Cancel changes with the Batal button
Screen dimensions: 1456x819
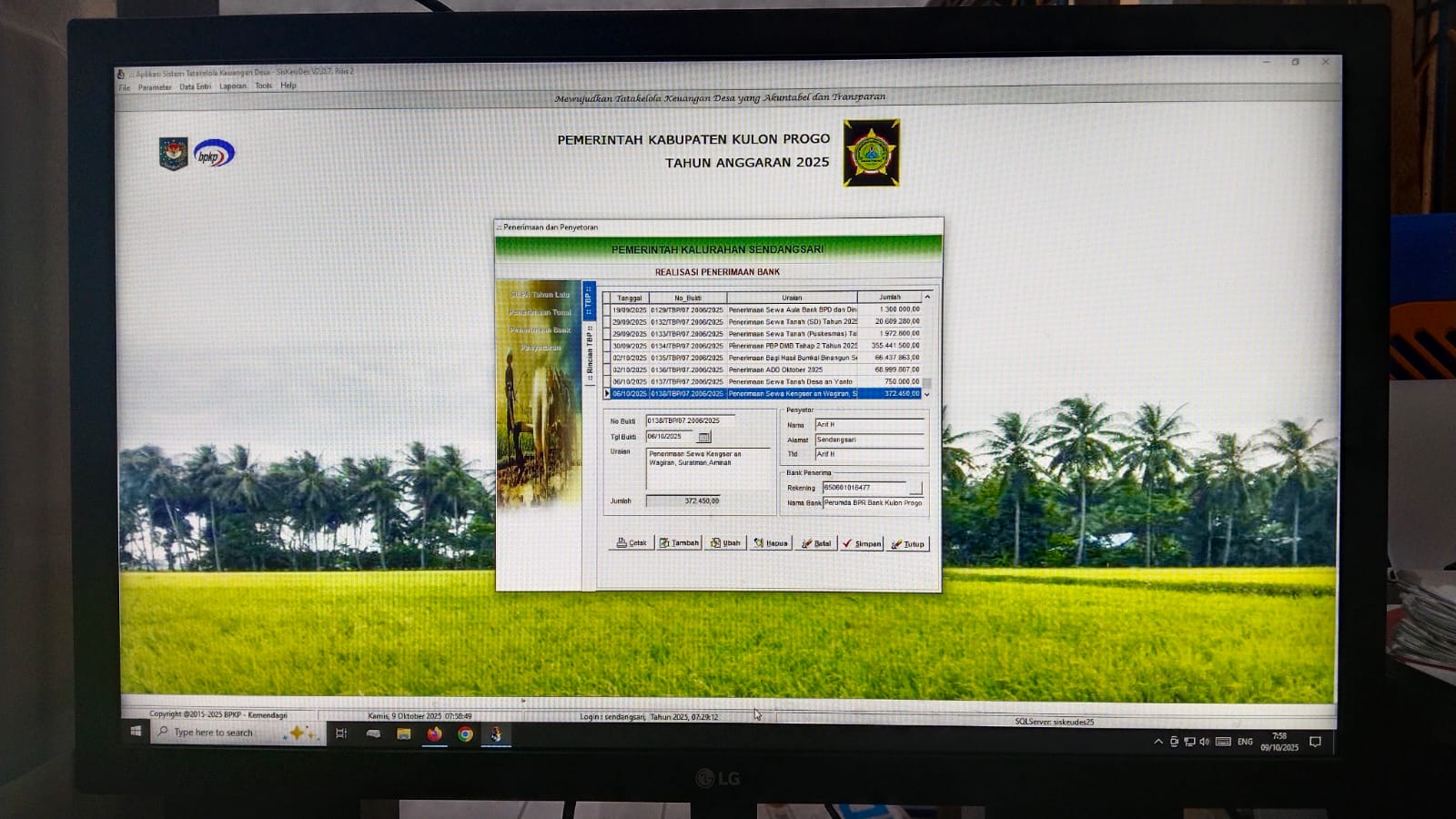(816, 543)
